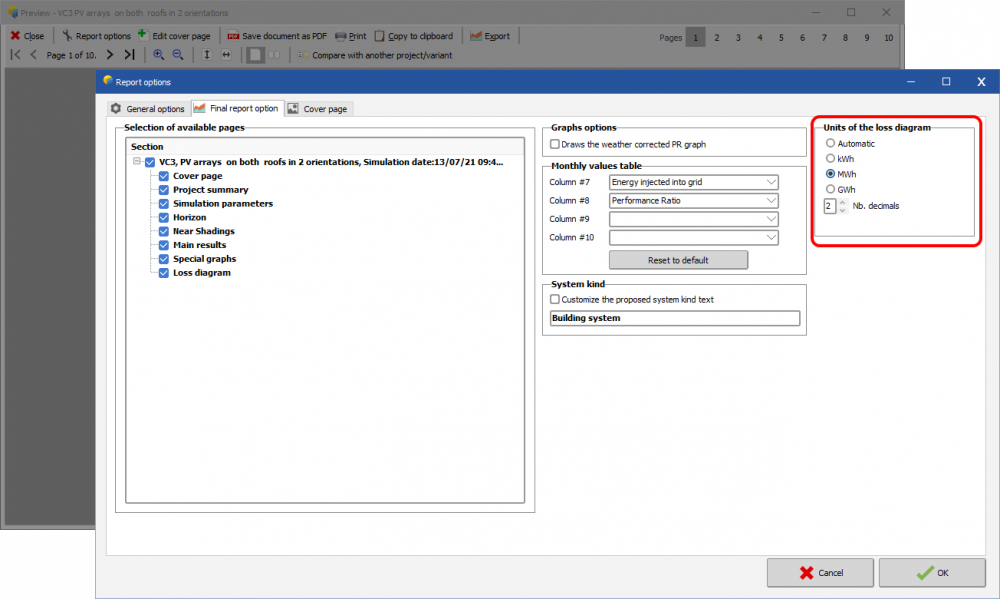Click the zoom out magnifier icon
1000x599 pixels.
(x=178, y=55)
